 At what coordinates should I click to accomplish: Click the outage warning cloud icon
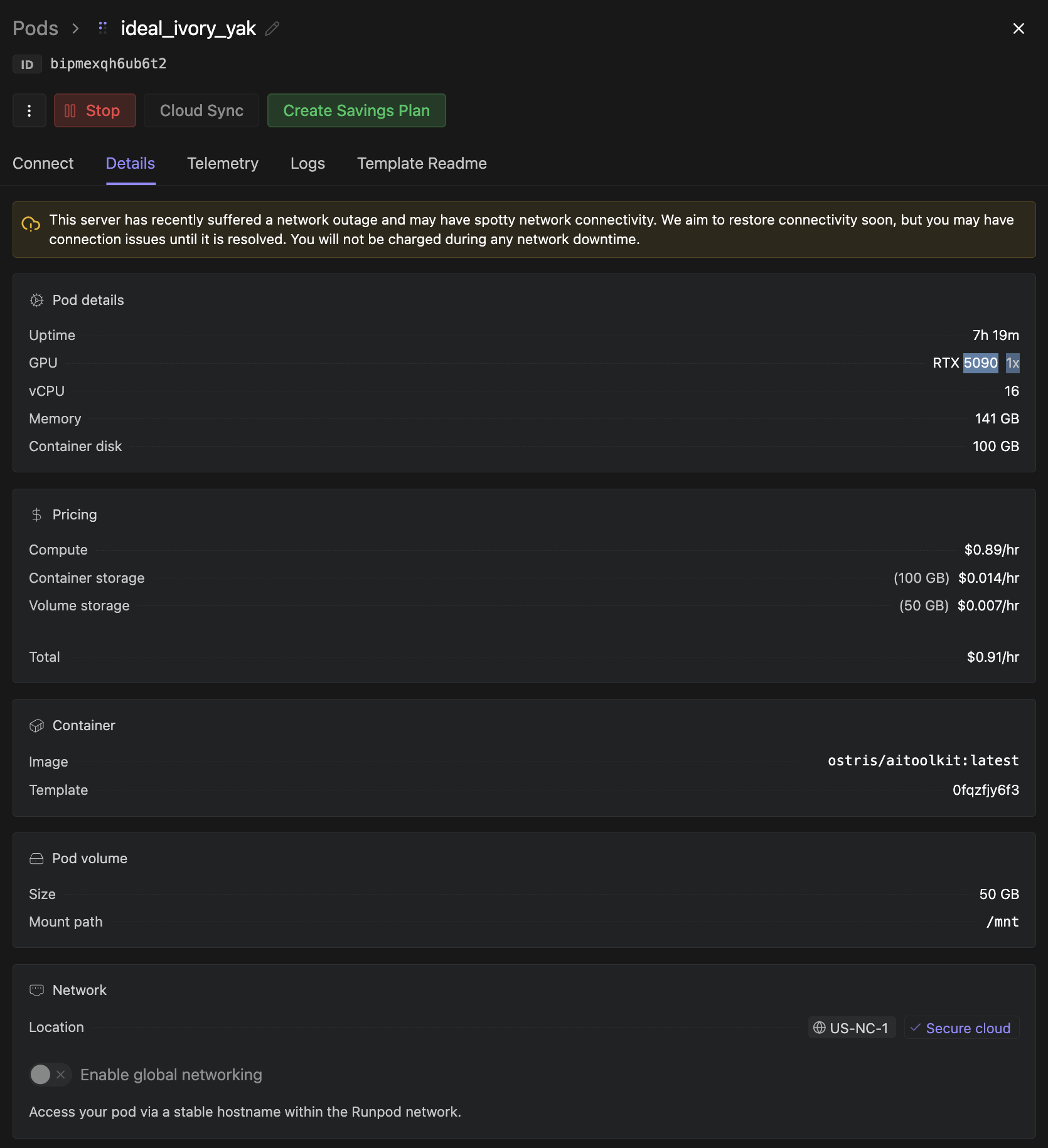[x=30, y=225]
